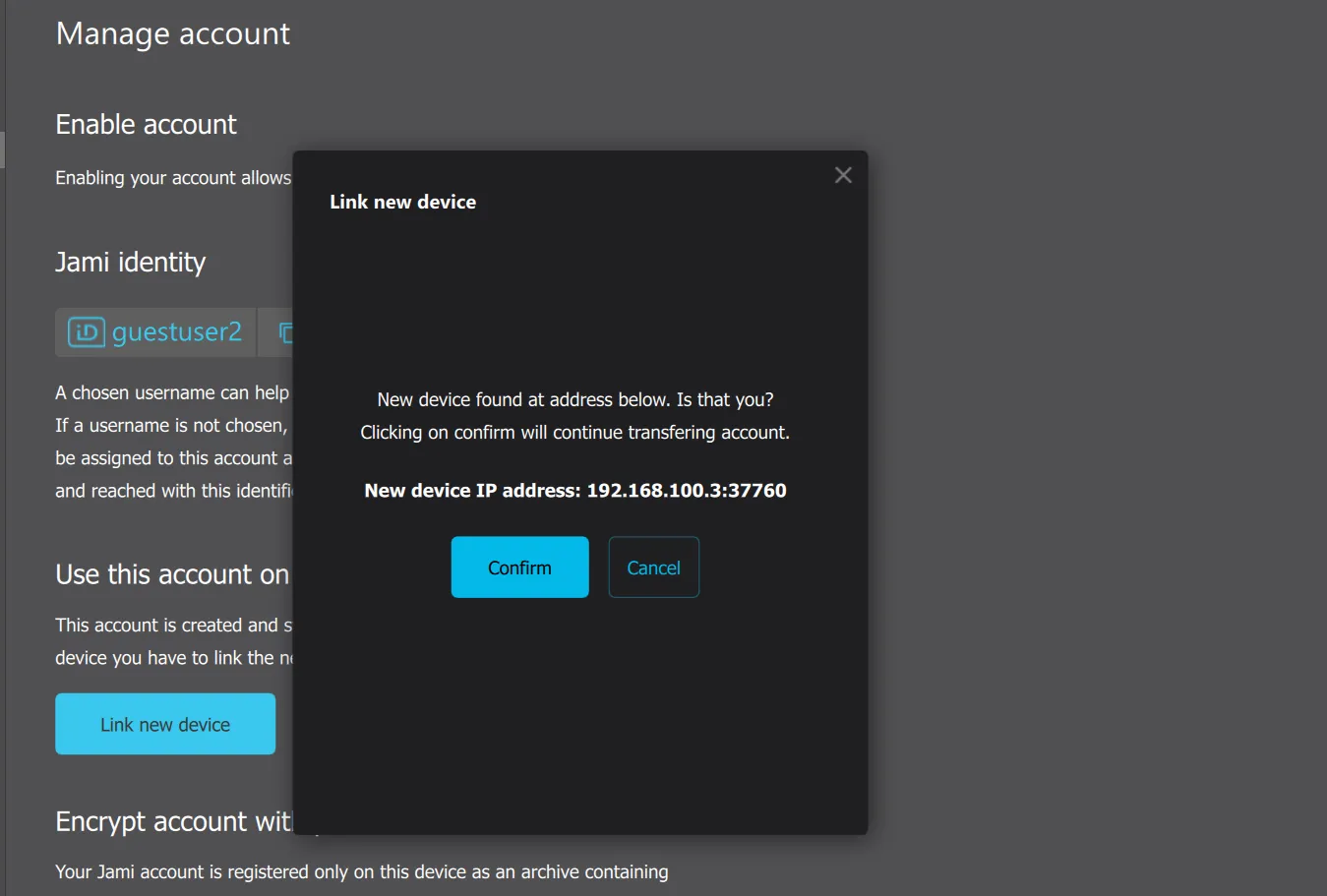Close the Link new device popup

[x=843, y=175]
